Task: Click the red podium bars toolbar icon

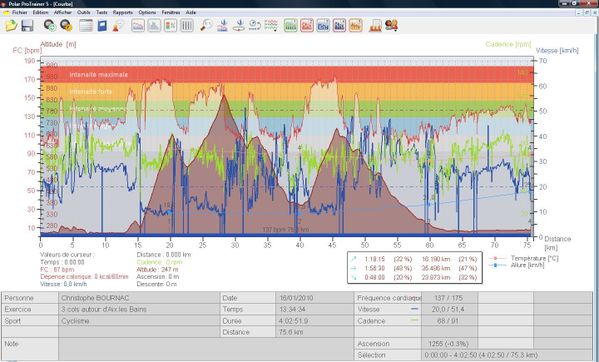Action: coord(375,26)
